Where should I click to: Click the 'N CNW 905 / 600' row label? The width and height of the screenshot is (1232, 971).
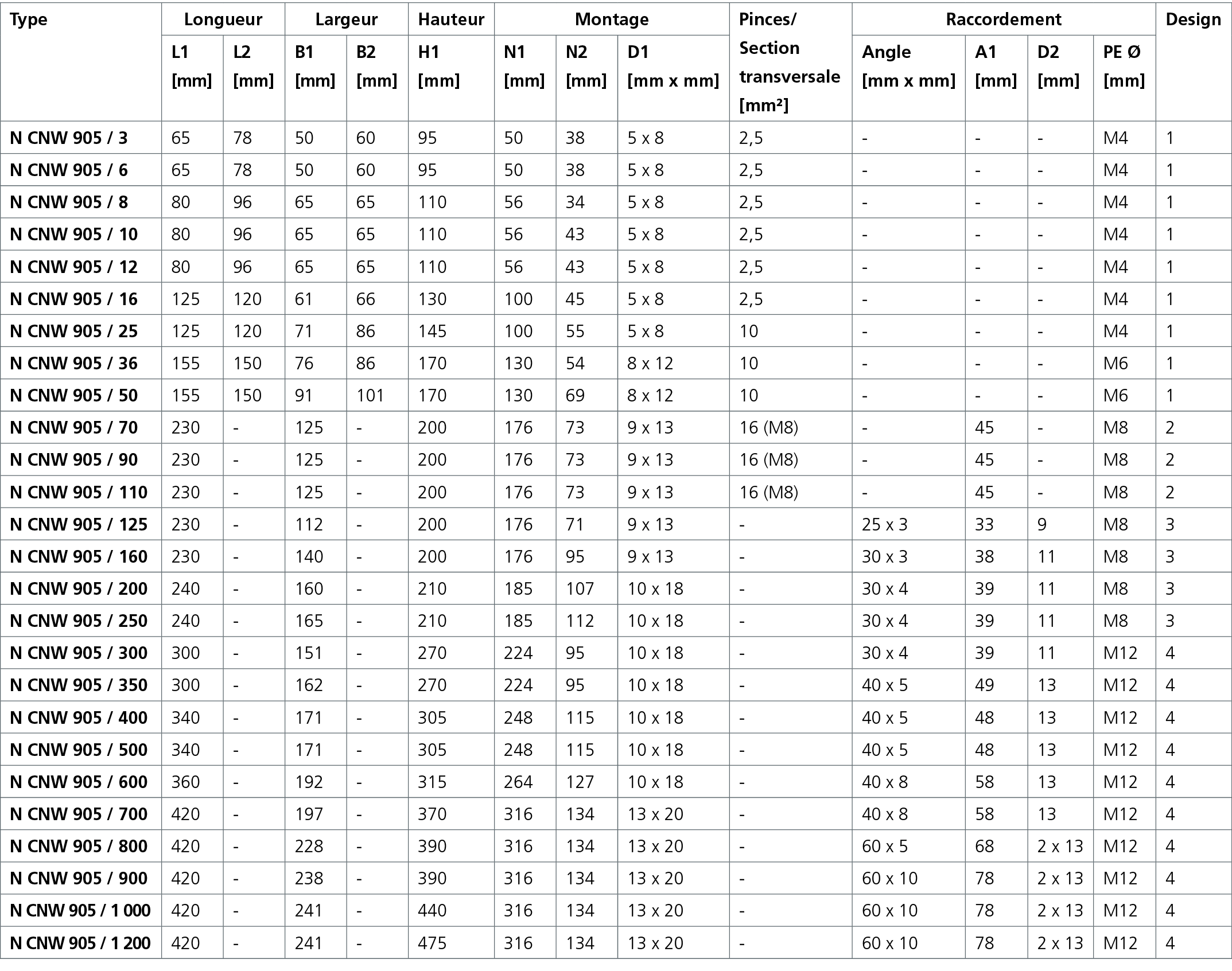point(79,782)
